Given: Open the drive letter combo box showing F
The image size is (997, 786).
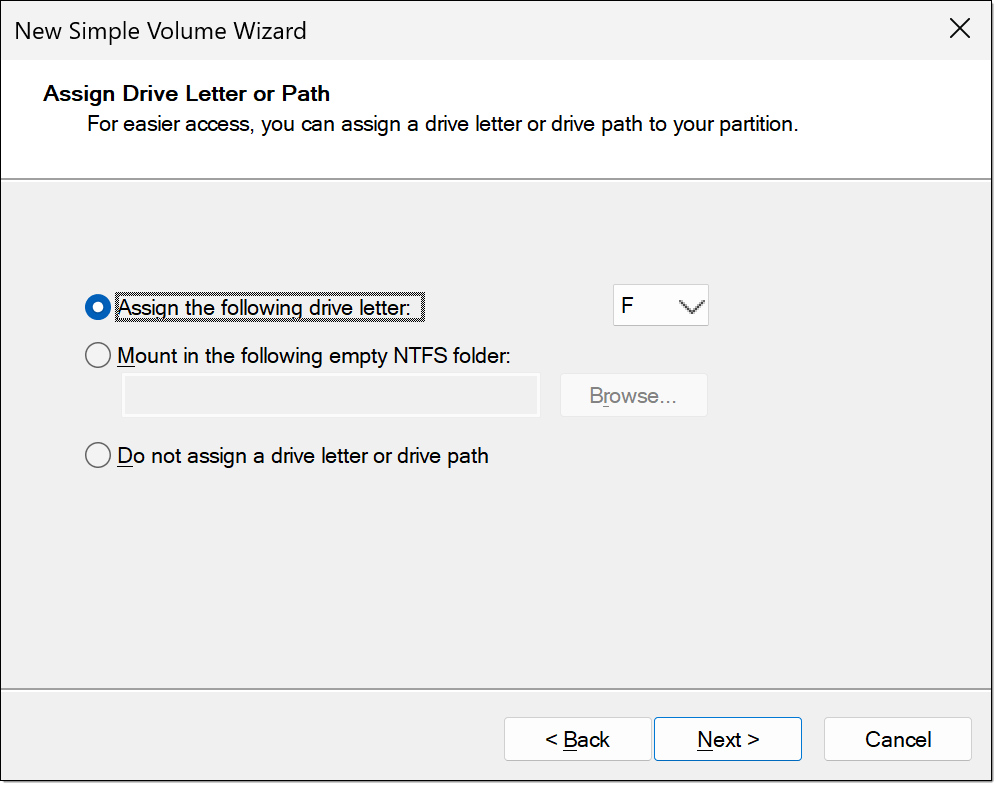Looking at the screenshot, I should click(x=660, y=306).
